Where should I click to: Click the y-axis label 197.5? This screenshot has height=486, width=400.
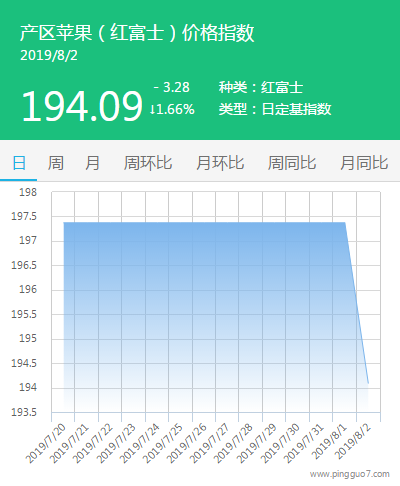coord(24,216)
